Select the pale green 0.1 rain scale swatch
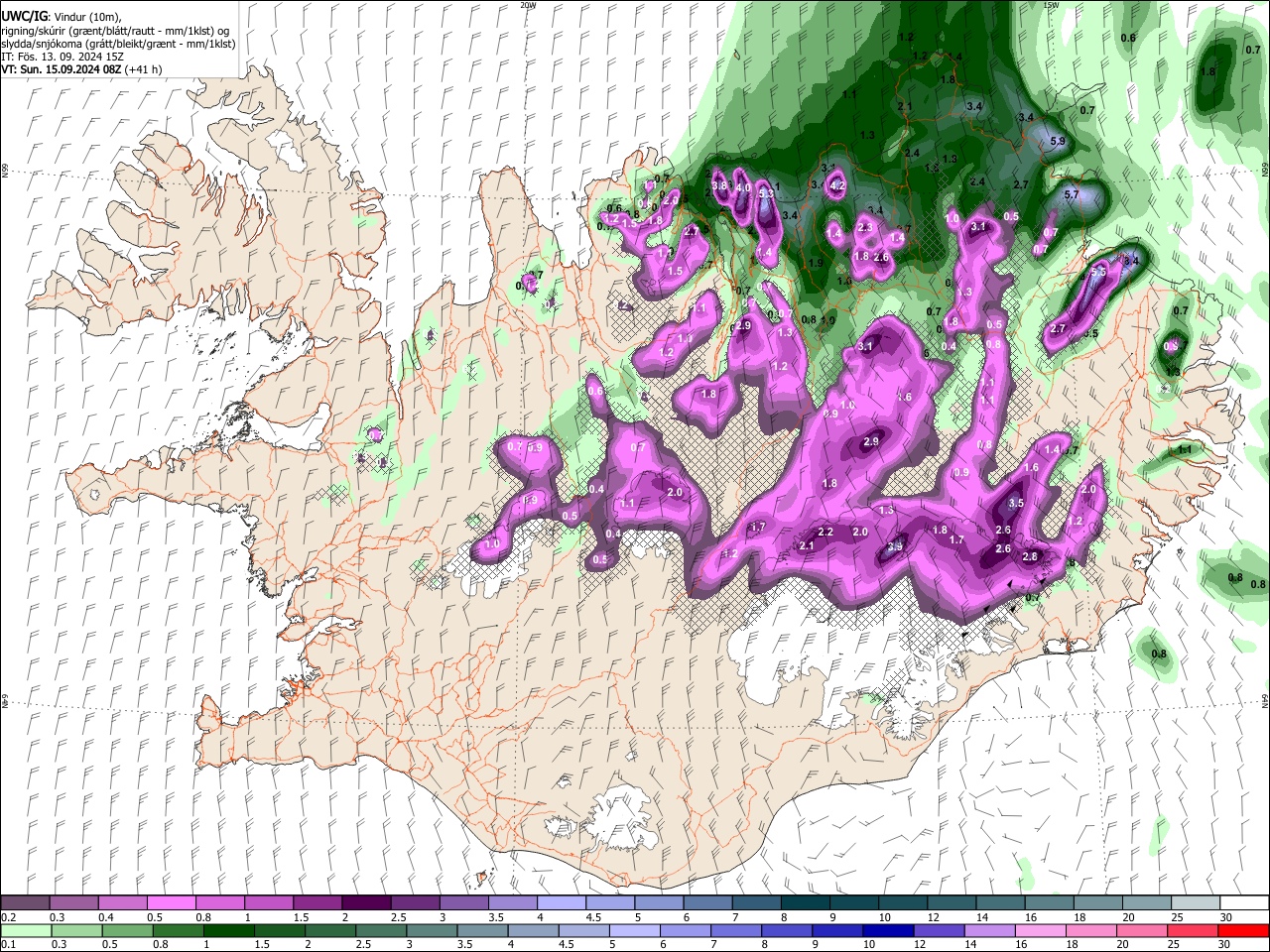Viewport: 1270px width, 952px height. coord(26,930)
